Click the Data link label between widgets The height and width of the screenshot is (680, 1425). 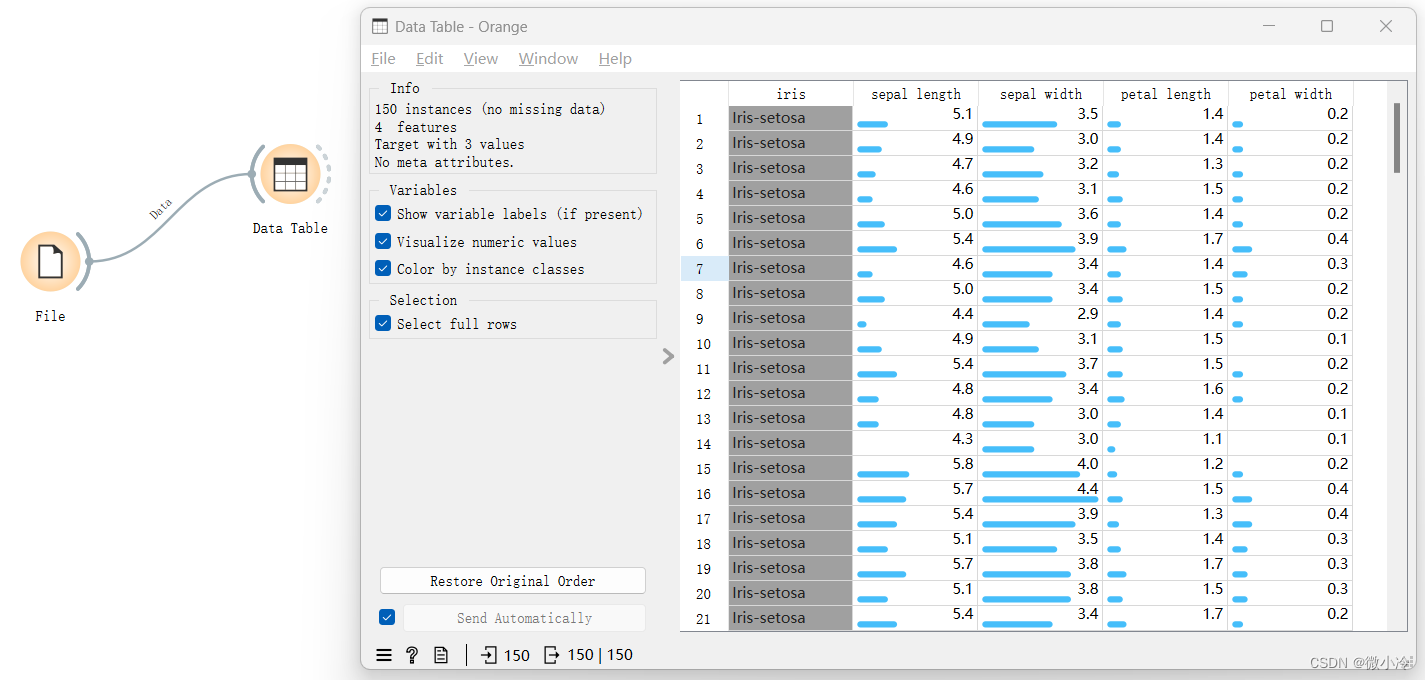161,208
